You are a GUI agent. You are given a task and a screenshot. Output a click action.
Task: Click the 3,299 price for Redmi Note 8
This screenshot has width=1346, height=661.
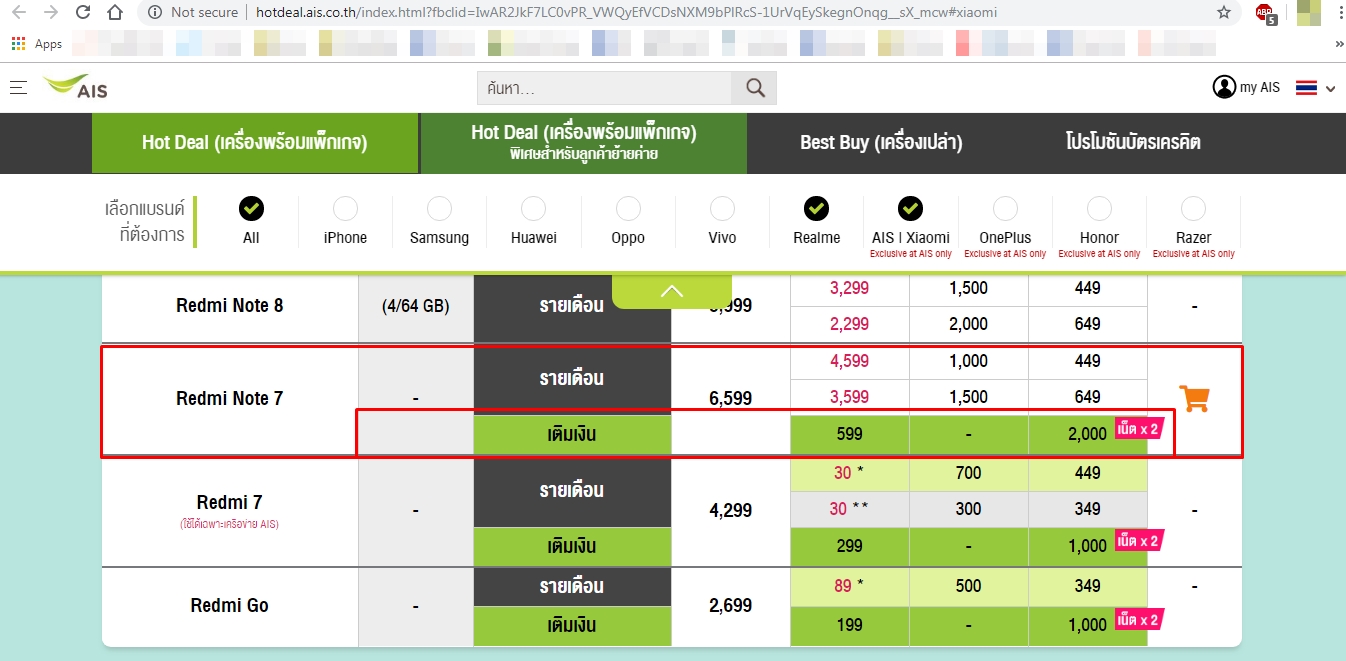[x=850, y=288]
